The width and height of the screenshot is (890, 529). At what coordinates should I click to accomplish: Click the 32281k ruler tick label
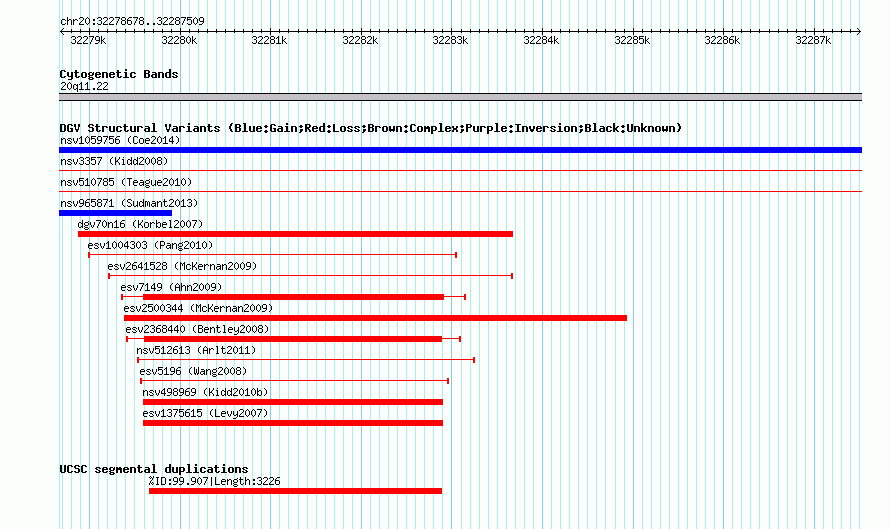269,40
